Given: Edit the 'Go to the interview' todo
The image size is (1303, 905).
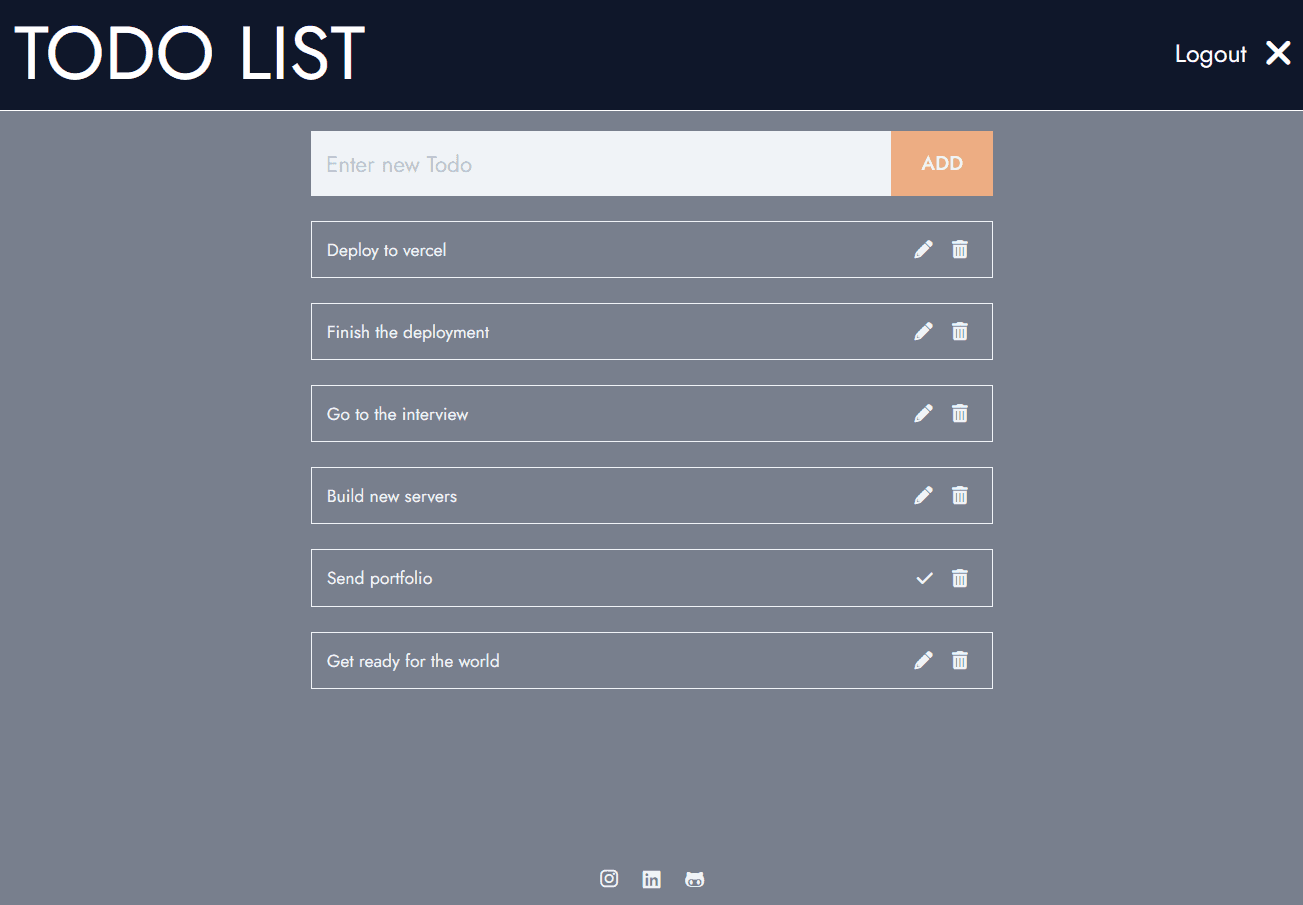Looking at the screenshot, I should click(x=923, y=413).
